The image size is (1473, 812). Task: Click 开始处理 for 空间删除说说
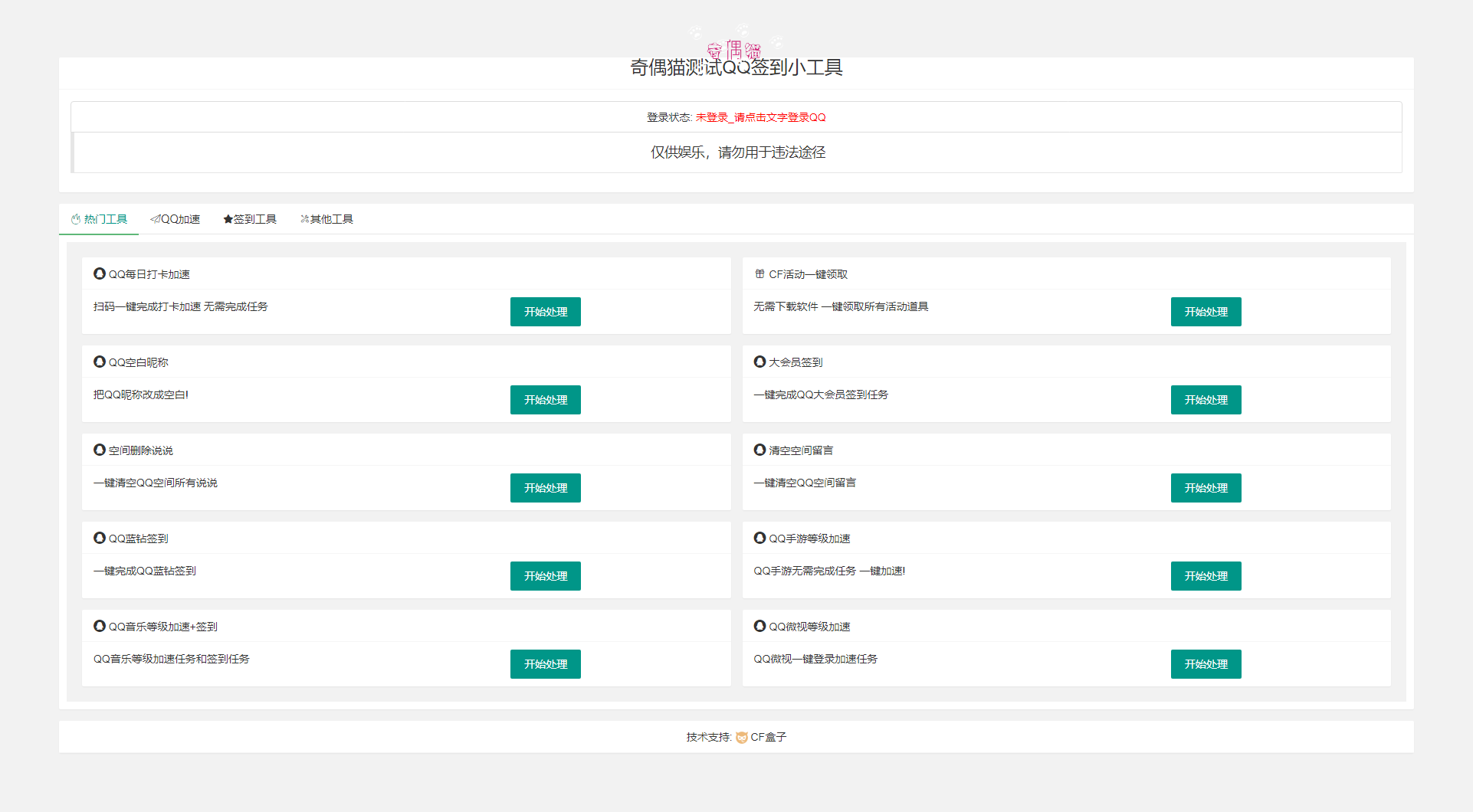546,488
